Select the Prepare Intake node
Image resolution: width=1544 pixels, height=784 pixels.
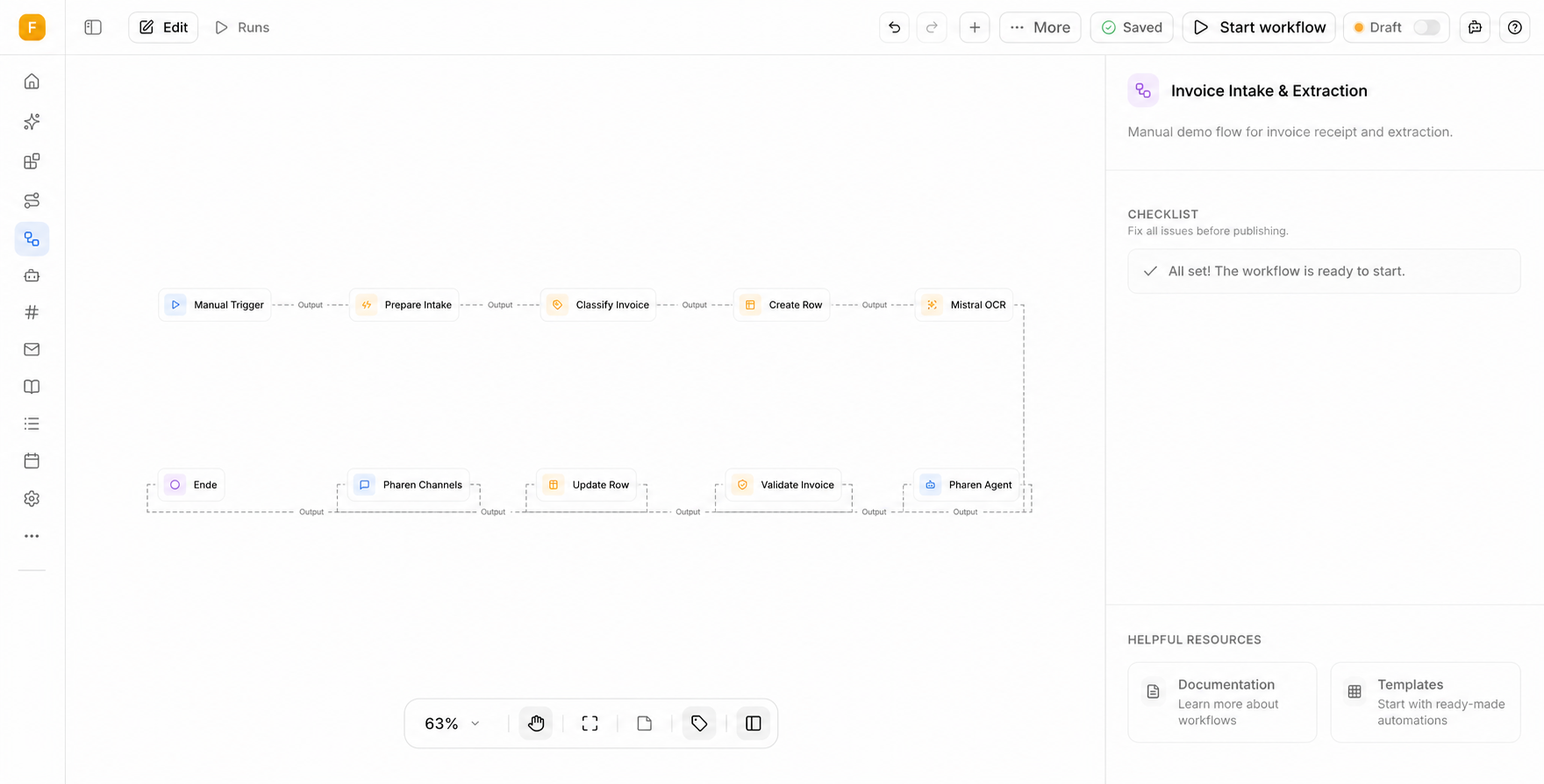pyautogui.click(x=404, y=305)
